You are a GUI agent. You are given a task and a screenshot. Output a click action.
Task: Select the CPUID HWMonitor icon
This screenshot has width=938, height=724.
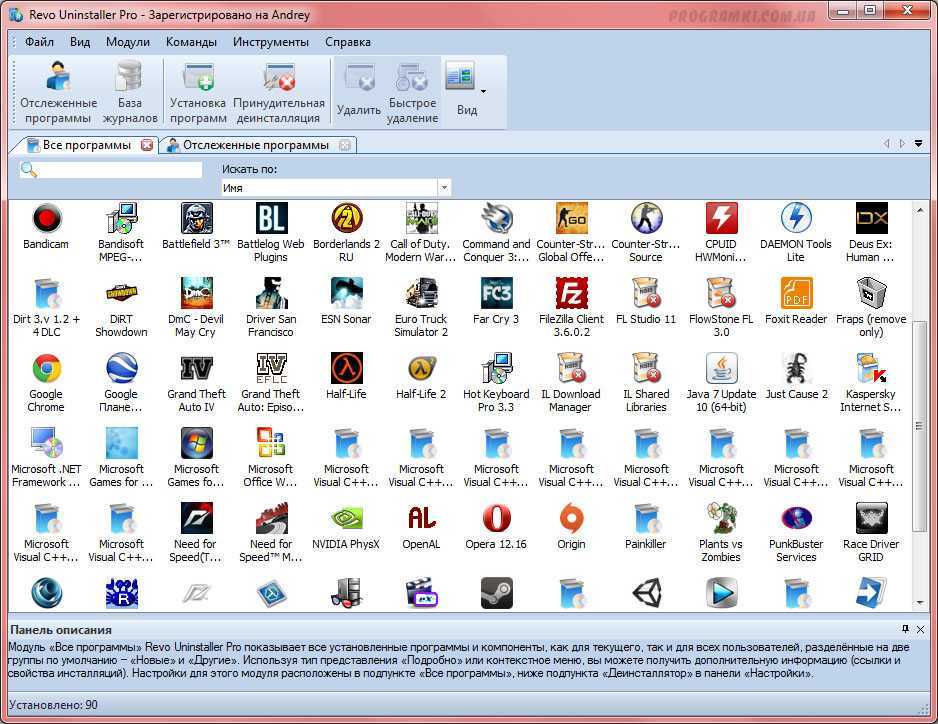721,218
